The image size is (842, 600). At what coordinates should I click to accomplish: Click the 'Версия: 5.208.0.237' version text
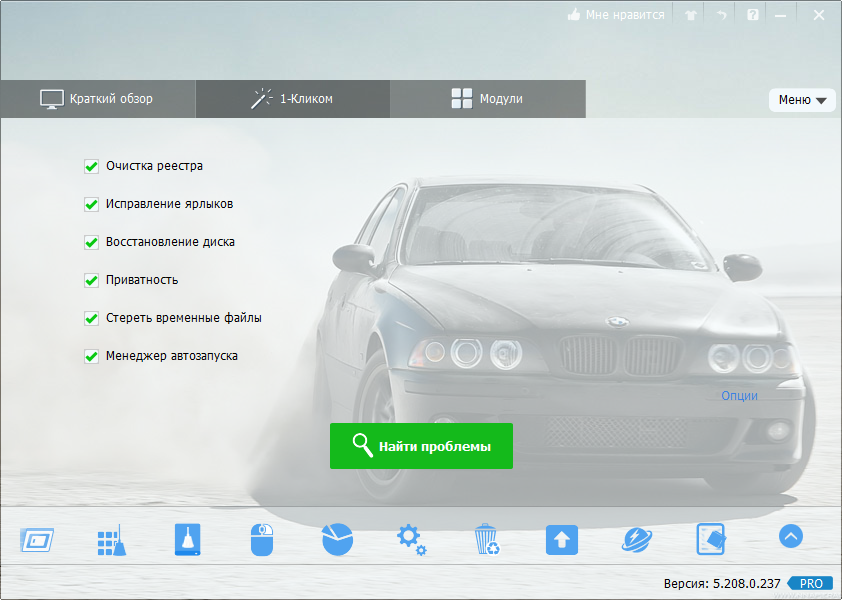[x=722, y=583]
